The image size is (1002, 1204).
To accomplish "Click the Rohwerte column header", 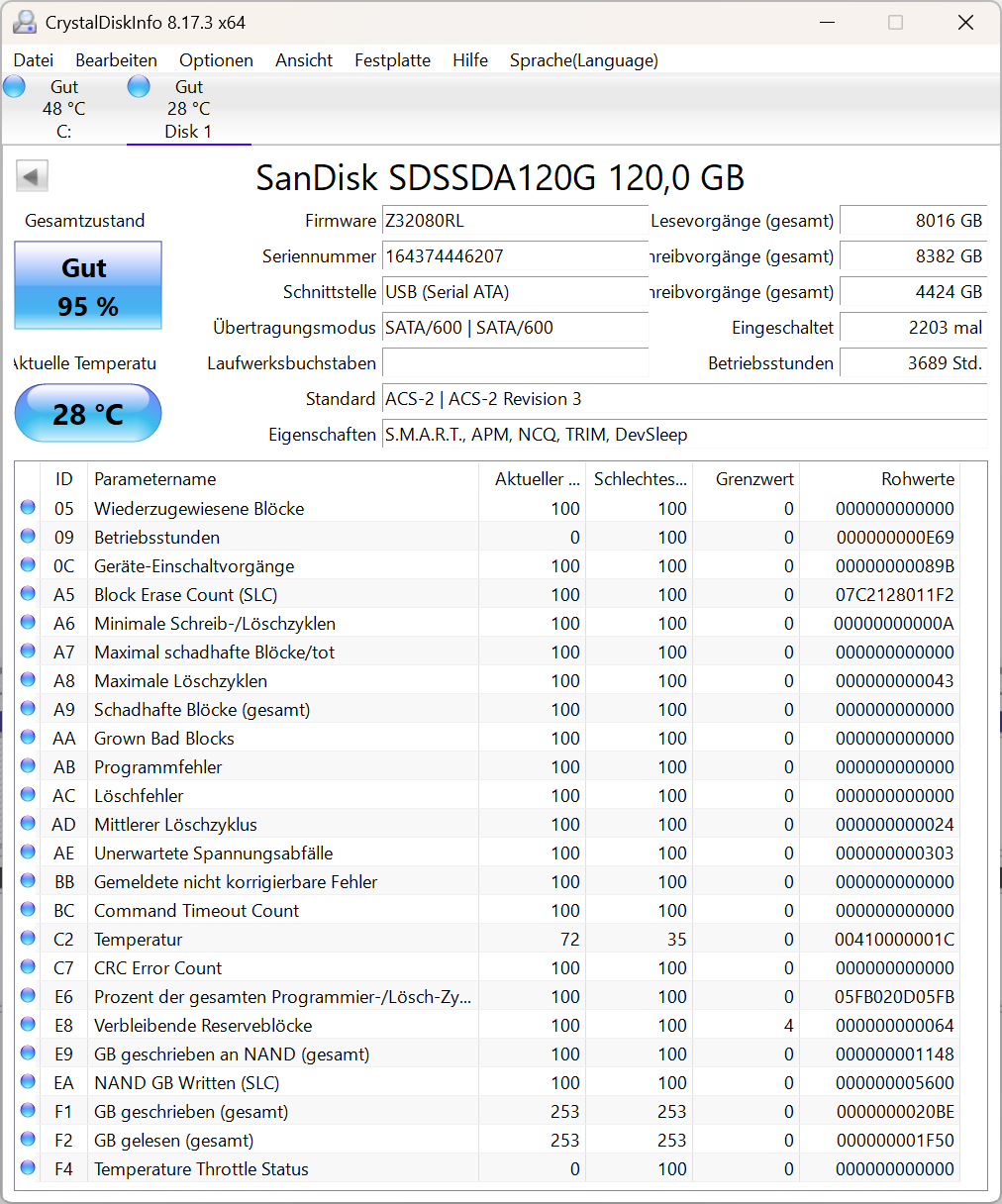I will point(880,479).
